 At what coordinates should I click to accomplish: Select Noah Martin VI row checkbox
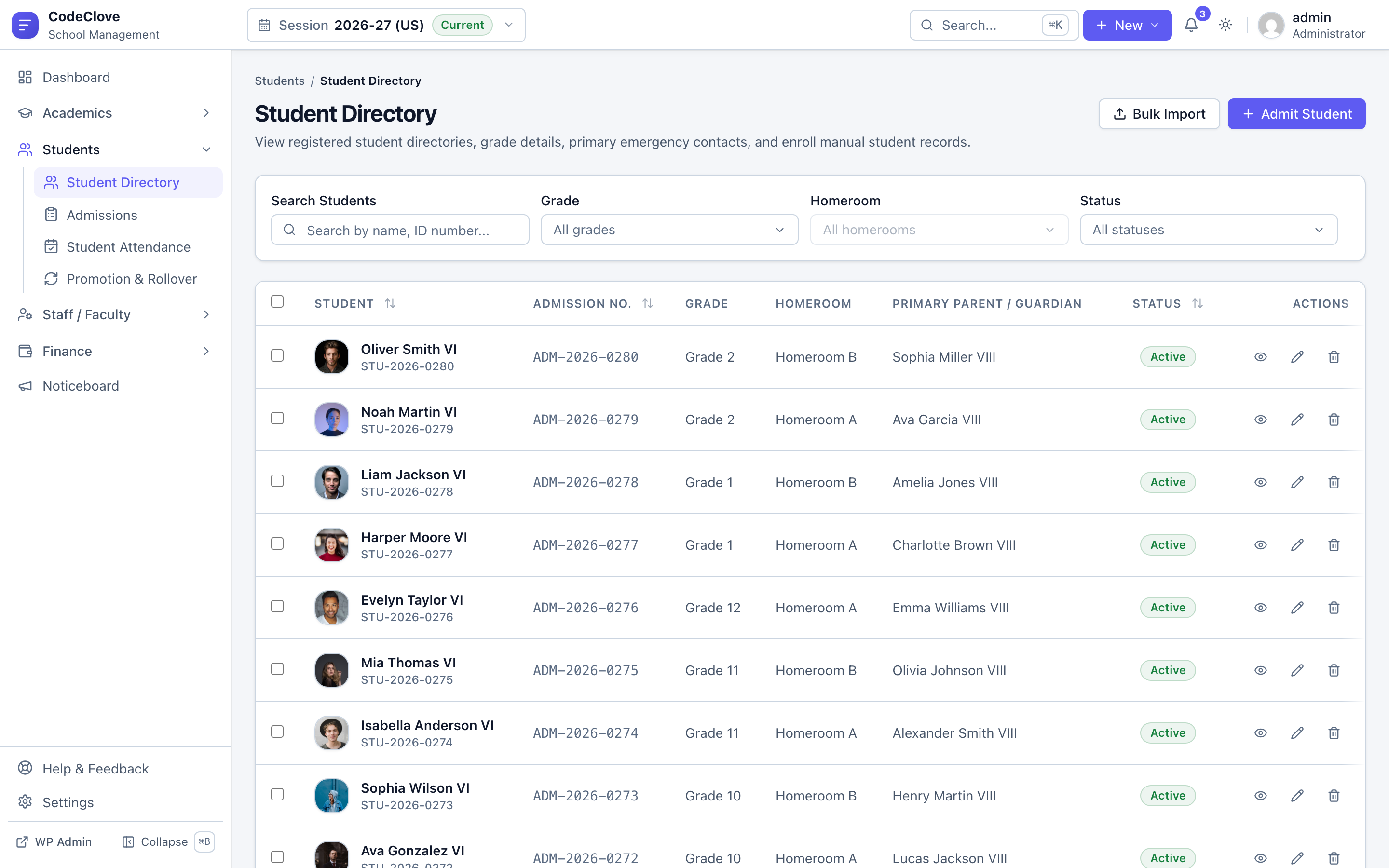point(277,419)
